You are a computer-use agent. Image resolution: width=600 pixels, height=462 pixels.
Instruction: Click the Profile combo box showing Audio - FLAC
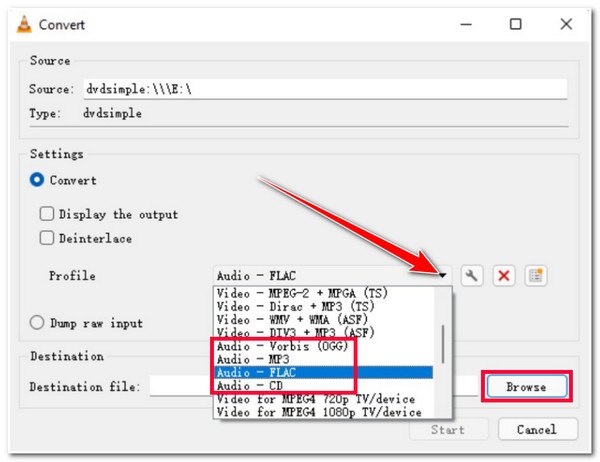332,275
